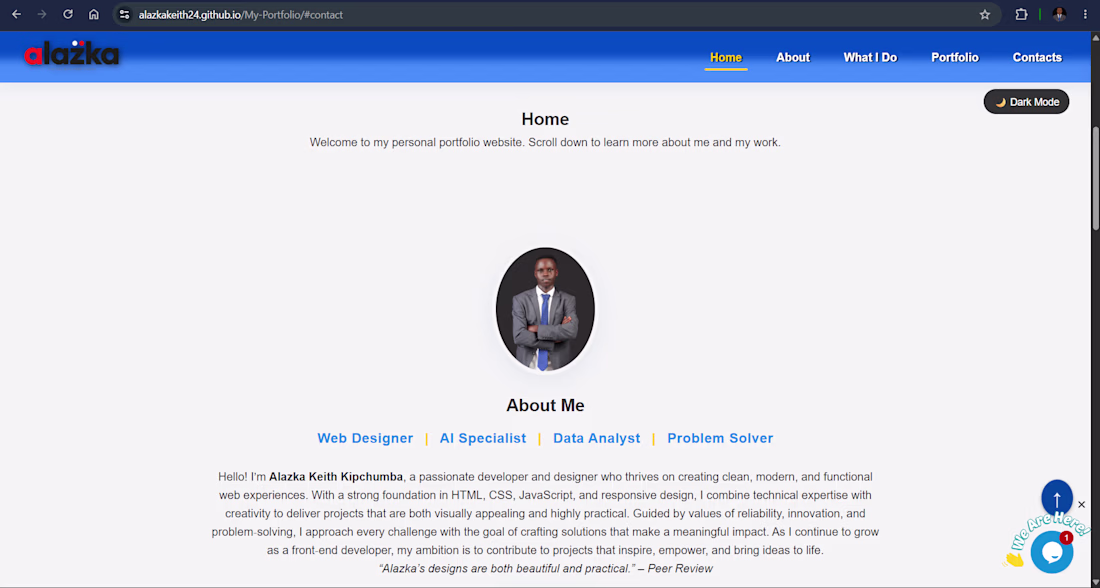Click the Home section heading
This screenshot has height=588, width=1100.
pos(545,119)
